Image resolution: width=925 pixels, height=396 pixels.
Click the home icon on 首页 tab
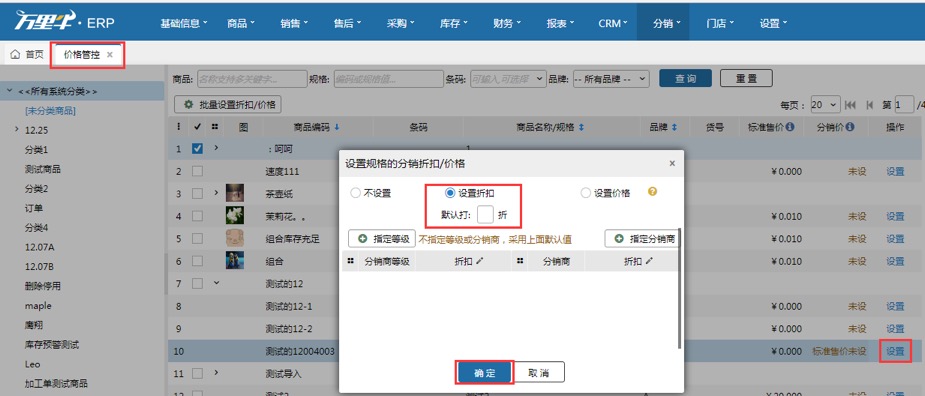[15, 54]
